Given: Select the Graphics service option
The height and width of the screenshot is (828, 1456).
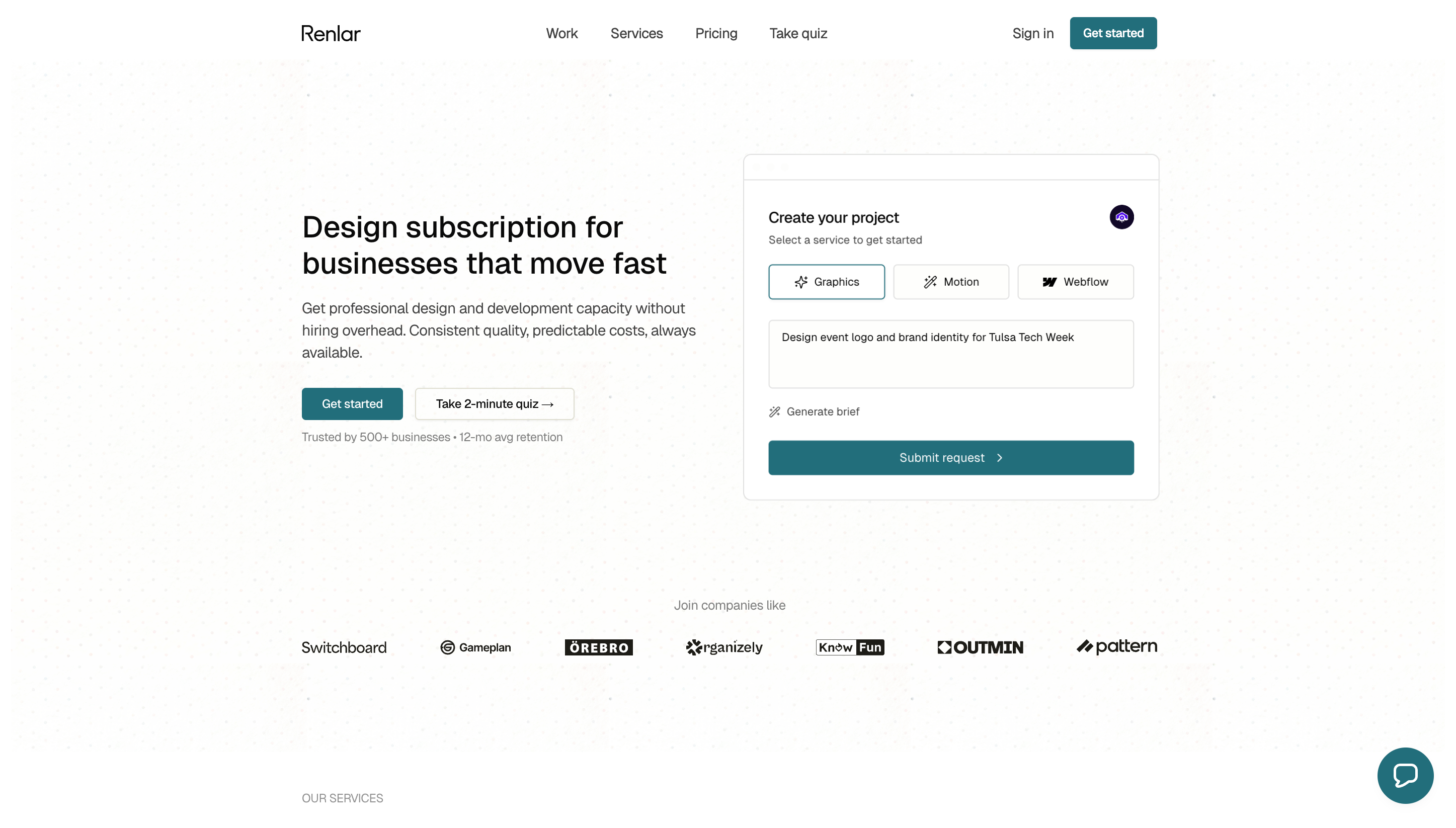Looking at the screenshot, I should point(827,282).
